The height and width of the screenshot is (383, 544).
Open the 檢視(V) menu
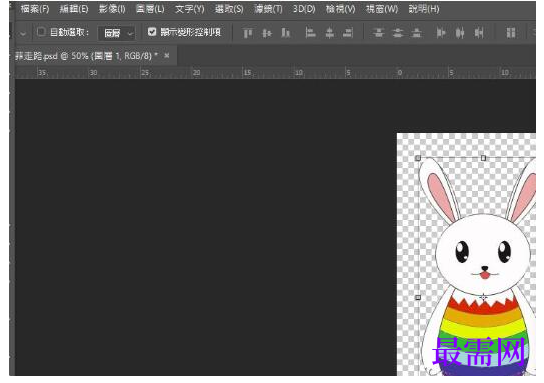[x=340, y=9]
